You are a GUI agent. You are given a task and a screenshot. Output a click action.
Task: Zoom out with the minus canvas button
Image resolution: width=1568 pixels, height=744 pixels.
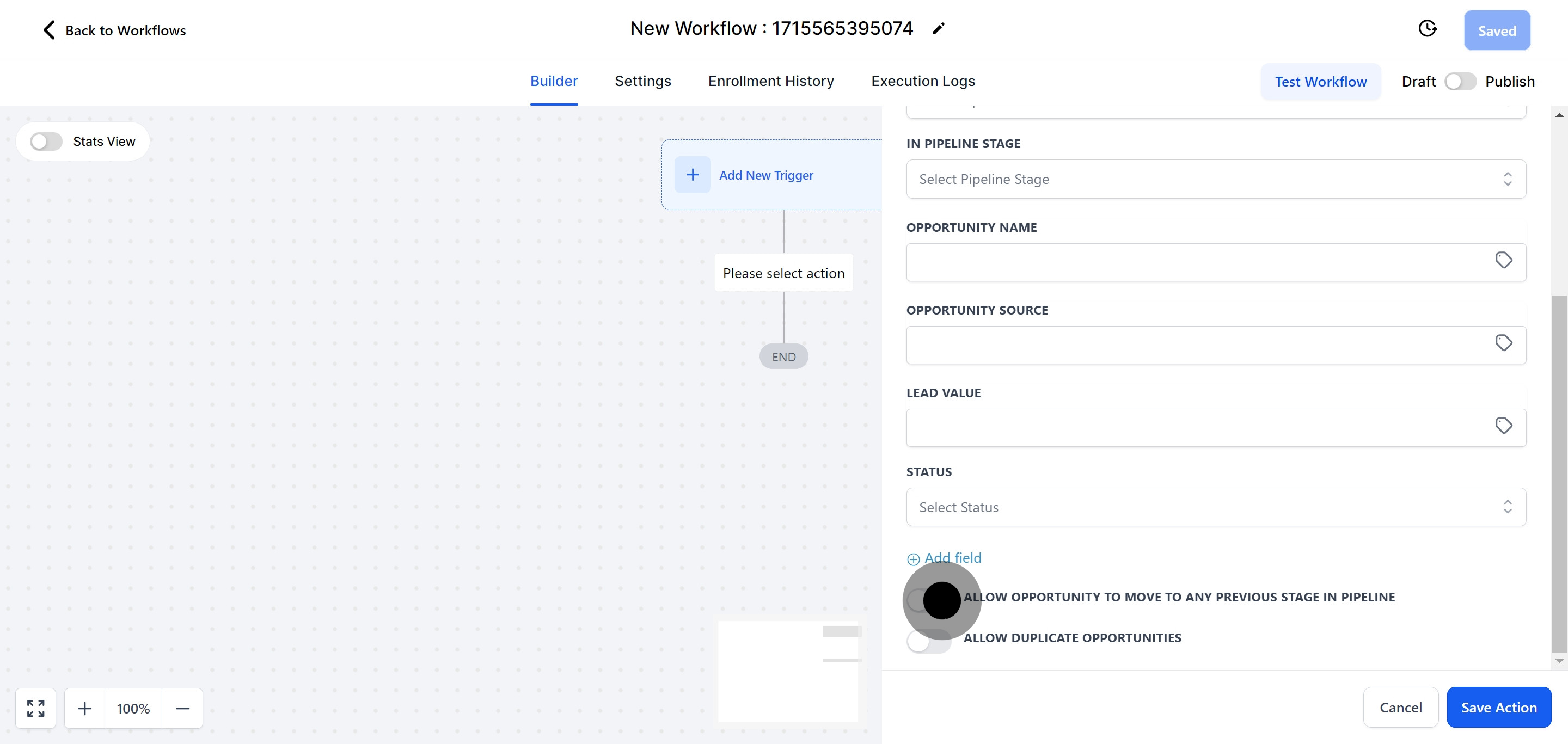click(x=182, y=708)
